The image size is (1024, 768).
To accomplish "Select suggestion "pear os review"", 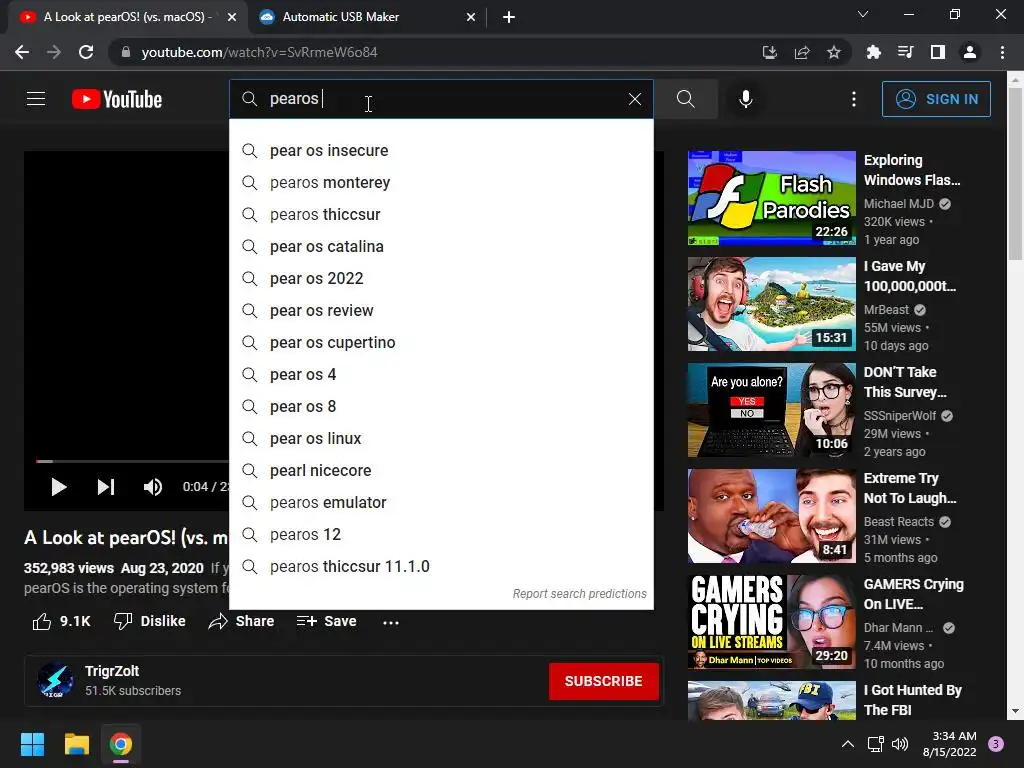I will click(x=441, y=311).
